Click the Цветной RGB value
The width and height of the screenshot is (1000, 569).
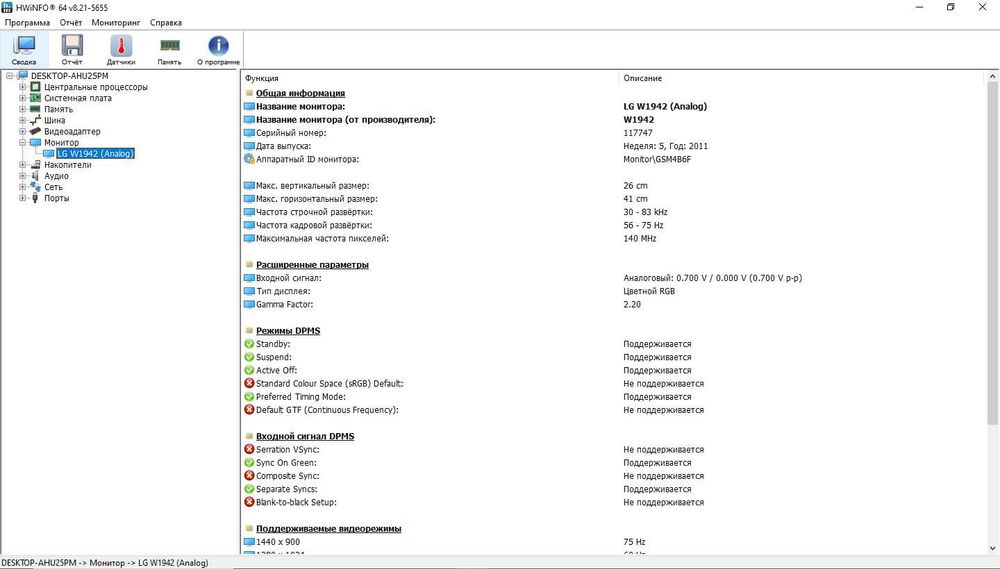649,291
